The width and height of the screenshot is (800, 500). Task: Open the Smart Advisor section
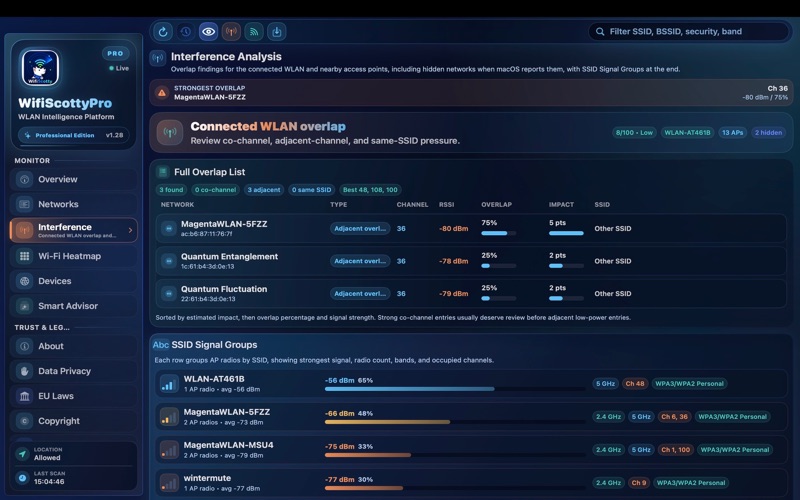click(73, 306)
